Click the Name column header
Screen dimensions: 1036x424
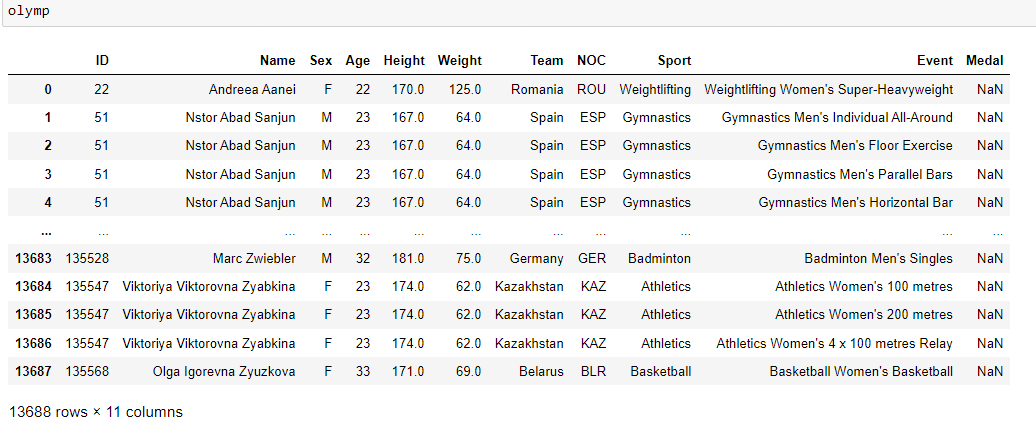(278, 61)
